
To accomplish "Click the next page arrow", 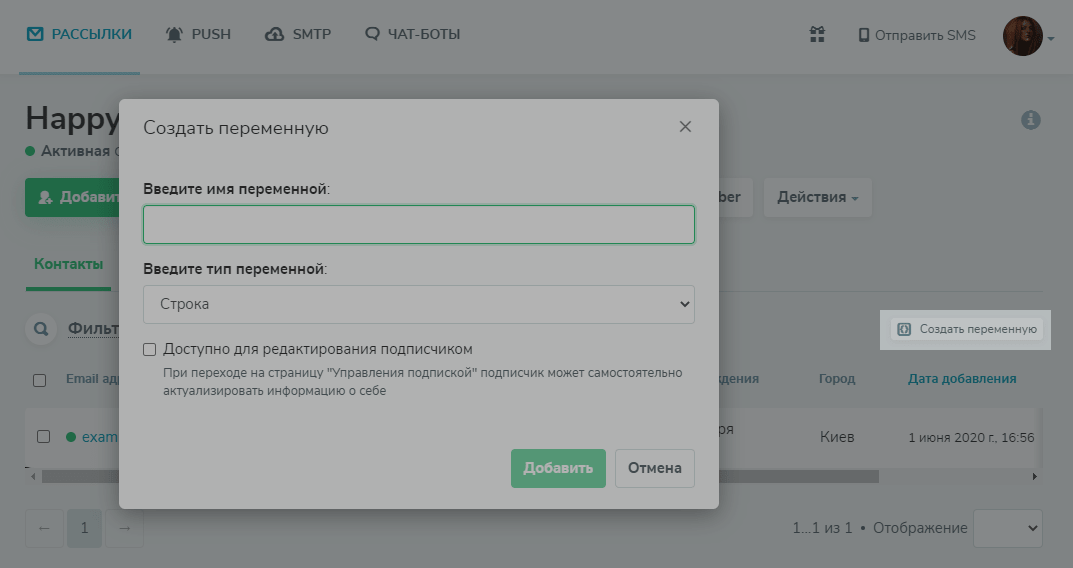I will coord(125,528).
